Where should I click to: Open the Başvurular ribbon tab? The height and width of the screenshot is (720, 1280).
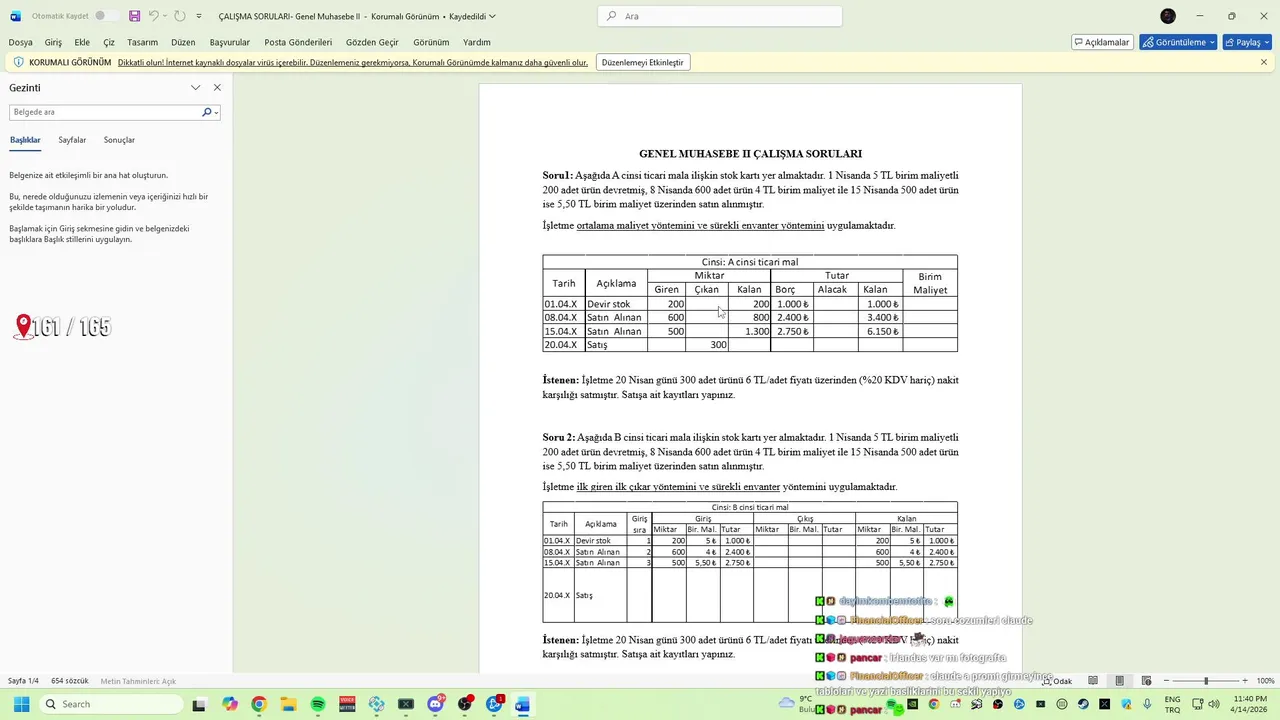(x=230, y=42)
